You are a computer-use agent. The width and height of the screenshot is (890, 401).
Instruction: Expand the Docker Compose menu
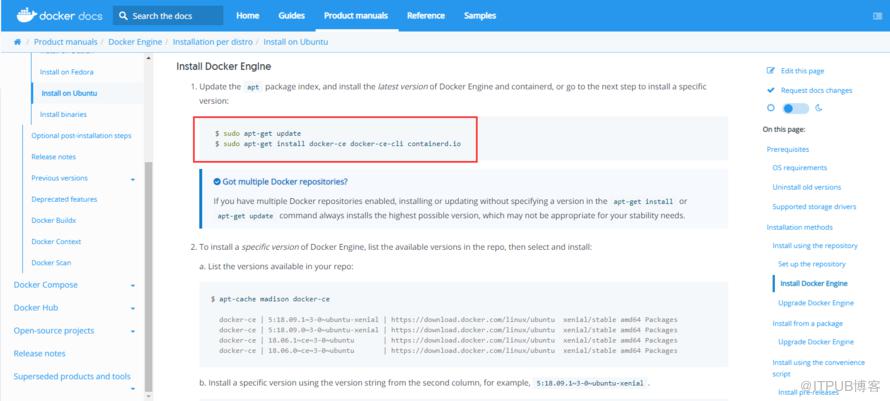pos(133,286)
